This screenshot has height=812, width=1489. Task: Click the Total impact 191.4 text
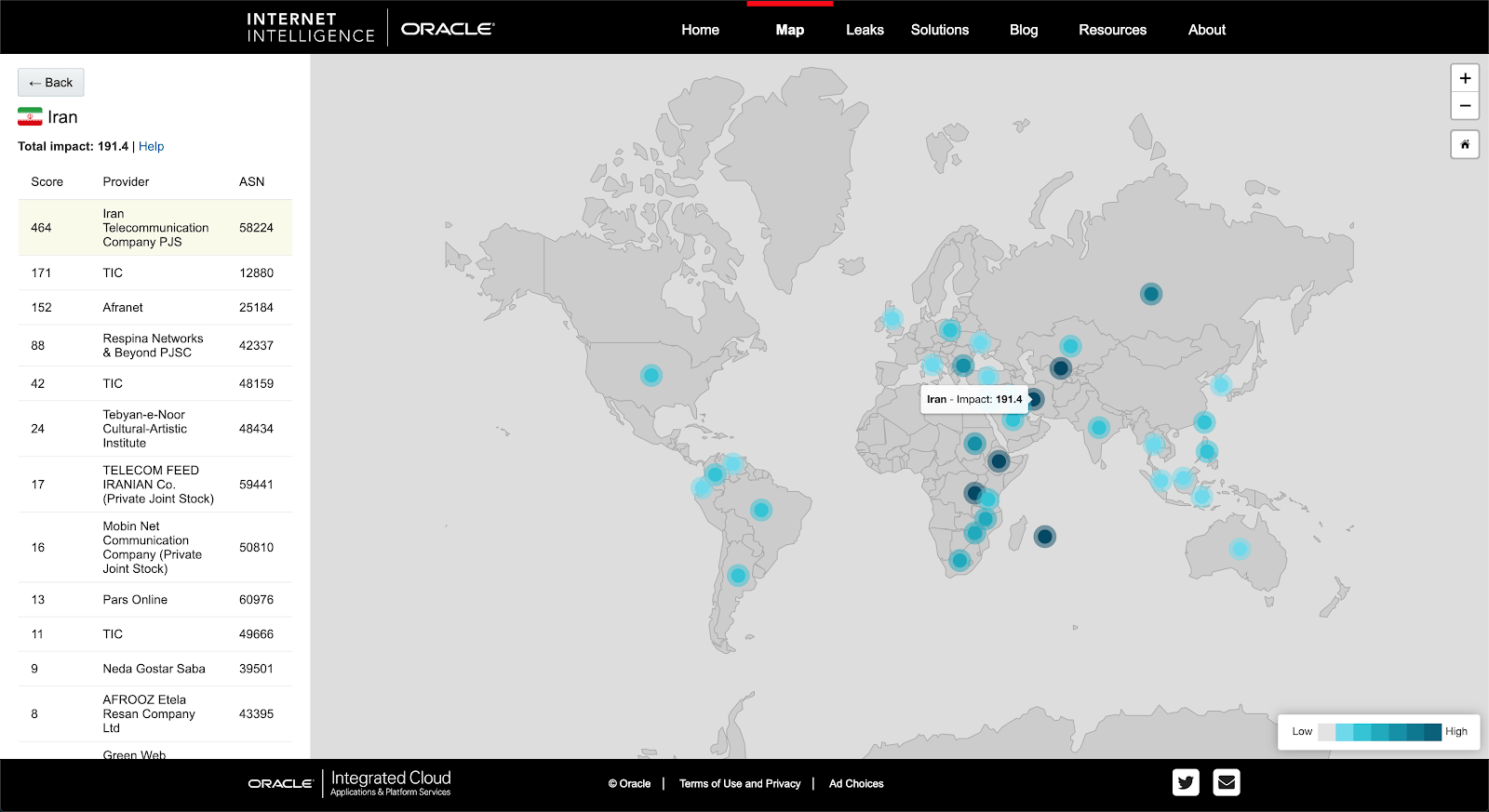tap(74, 146)
